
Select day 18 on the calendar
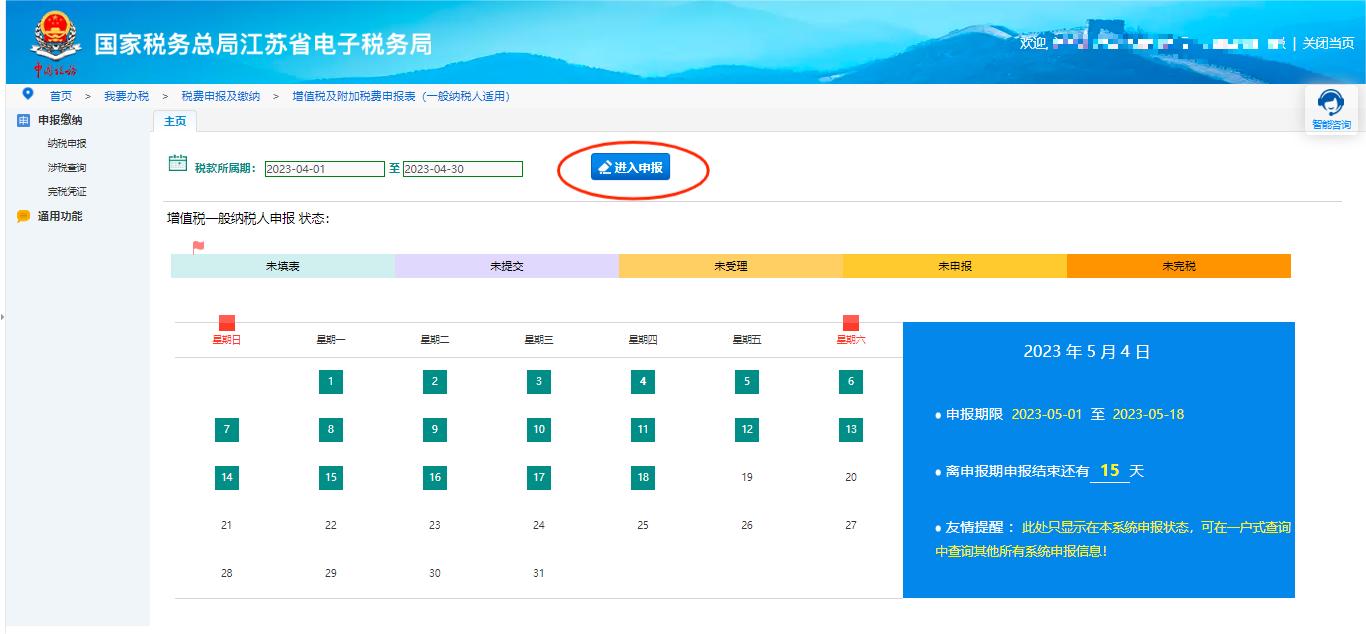tap(643, 478)
